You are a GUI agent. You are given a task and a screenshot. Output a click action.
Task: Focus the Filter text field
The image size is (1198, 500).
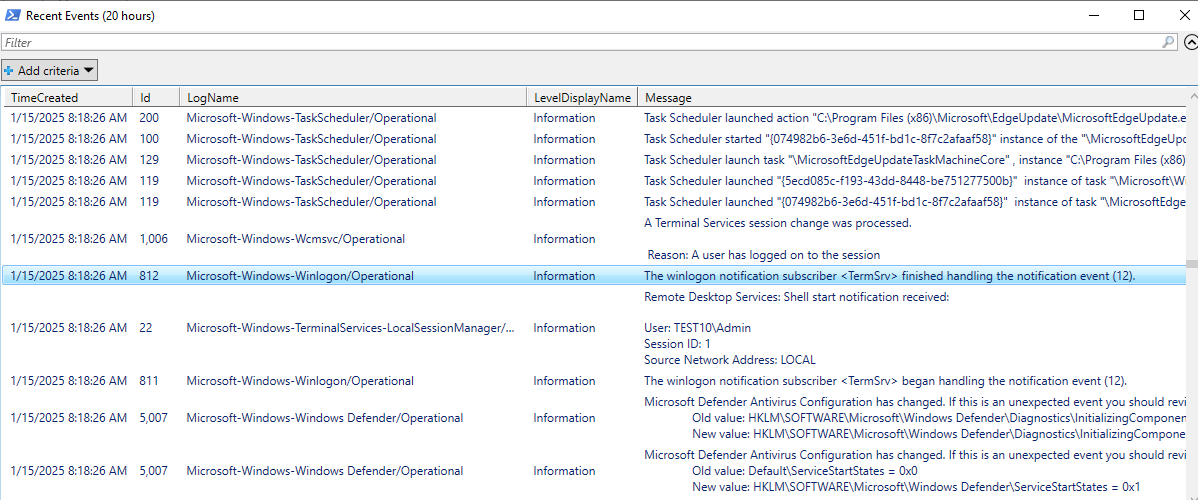click(x=588, y=43)
